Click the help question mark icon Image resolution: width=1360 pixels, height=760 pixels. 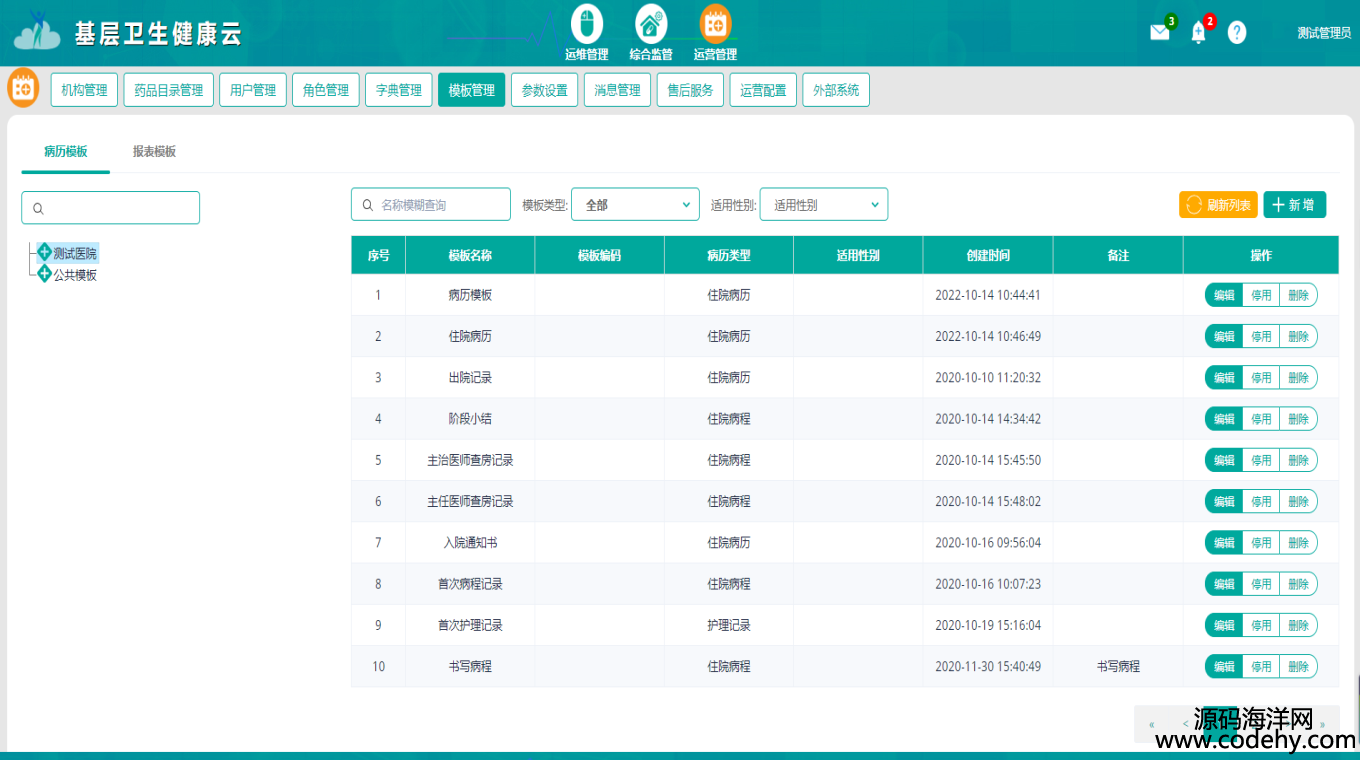point(1237,32)
